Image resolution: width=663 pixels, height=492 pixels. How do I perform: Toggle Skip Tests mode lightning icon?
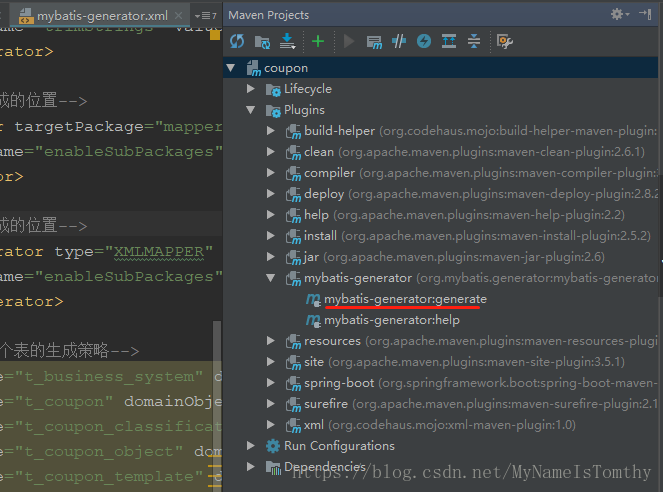click(x=424, y=41)
